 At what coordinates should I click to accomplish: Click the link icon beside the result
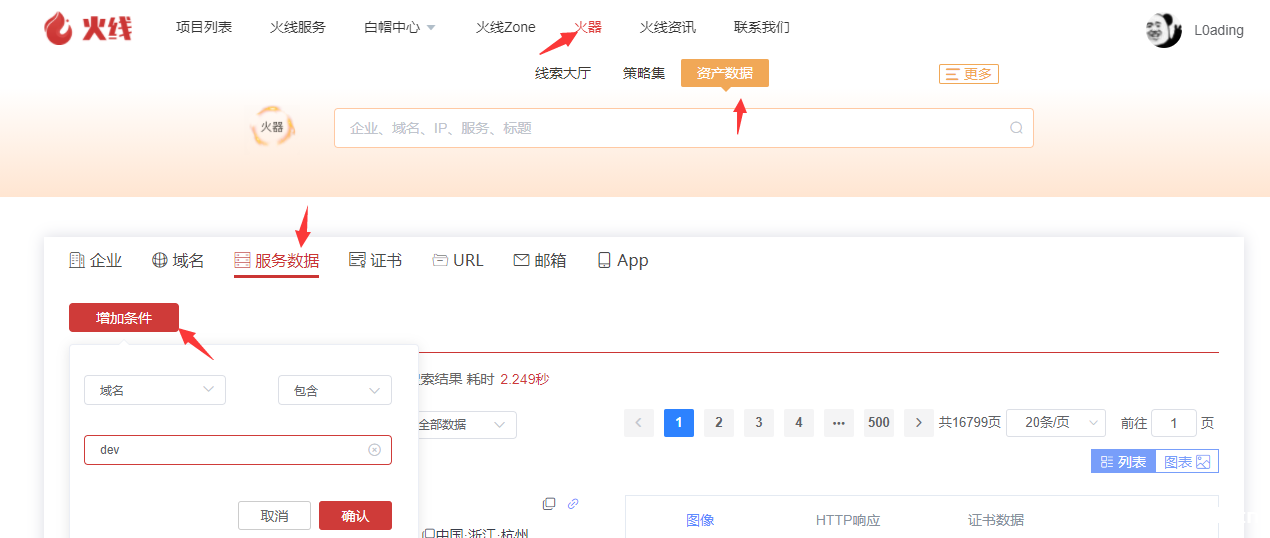(573, 504)
